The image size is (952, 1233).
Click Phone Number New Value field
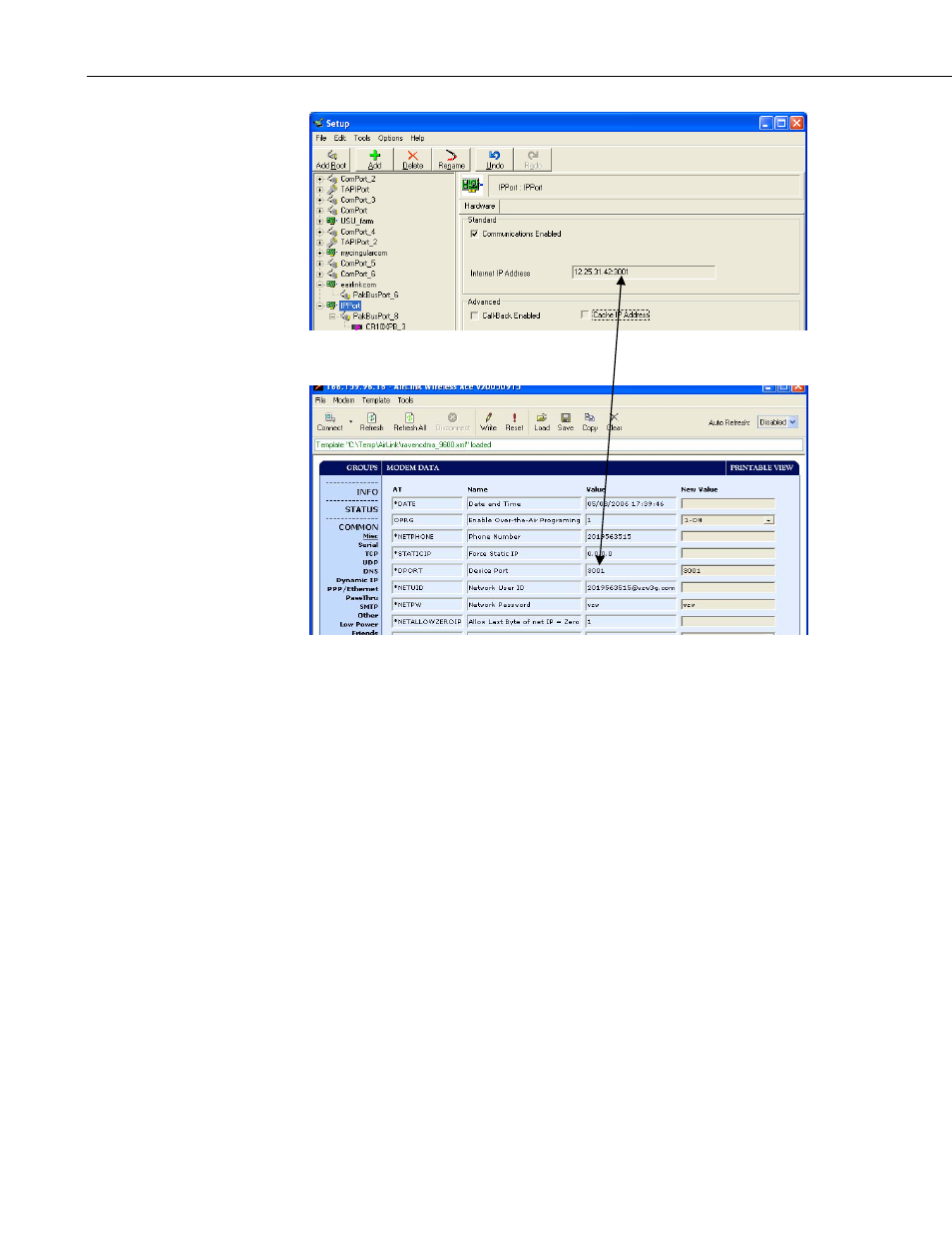[x=727, y=537]
